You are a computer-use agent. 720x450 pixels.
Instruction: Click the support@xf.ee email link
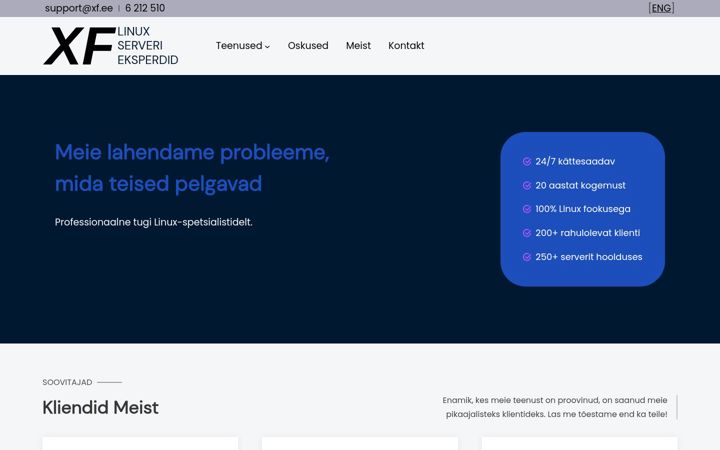[x=79, y=8]
